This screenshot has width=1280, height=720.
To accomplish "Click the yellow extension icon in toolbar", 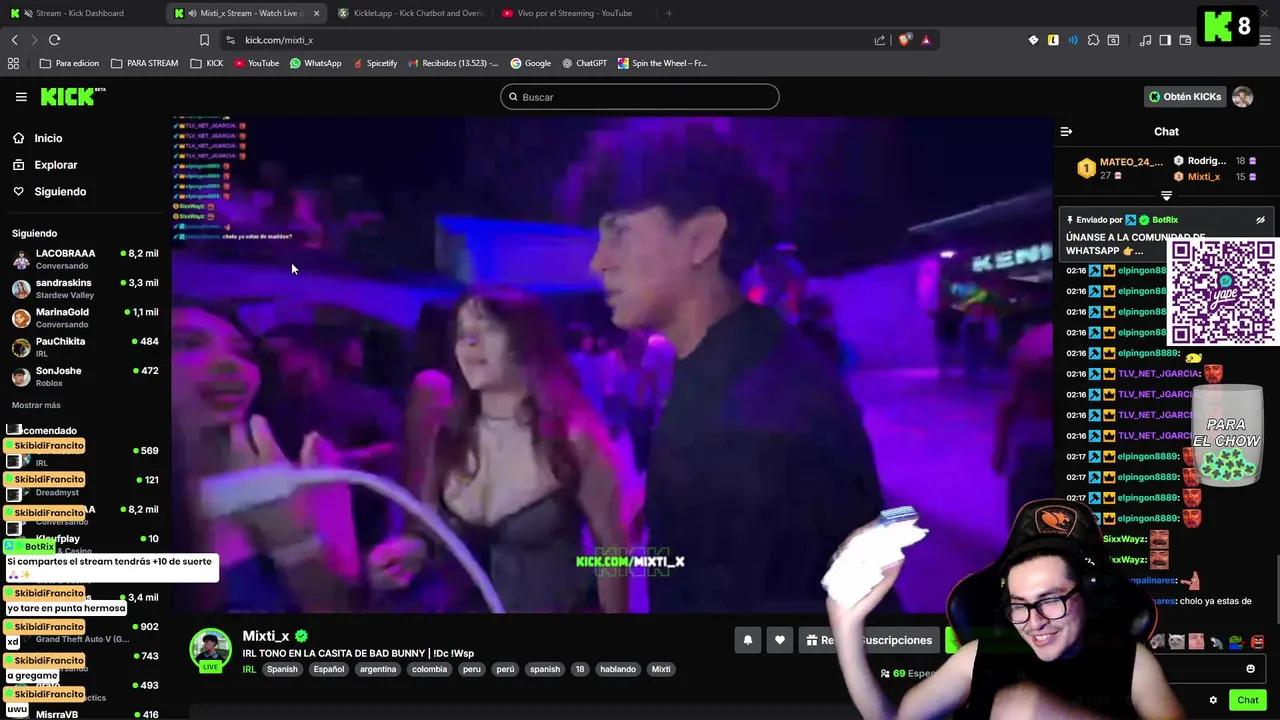I will pos(1053,40).
